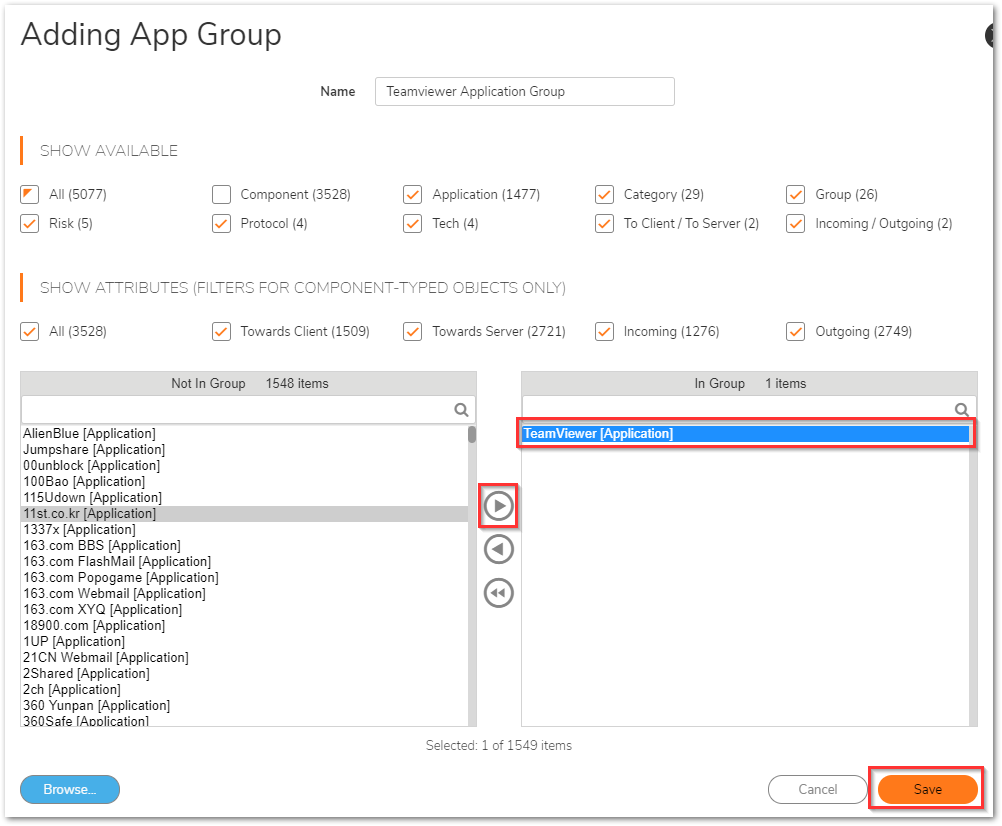This screenshot has height=826, width=1002.
Task: Click the Cancel button
Action: pos(817,789)
